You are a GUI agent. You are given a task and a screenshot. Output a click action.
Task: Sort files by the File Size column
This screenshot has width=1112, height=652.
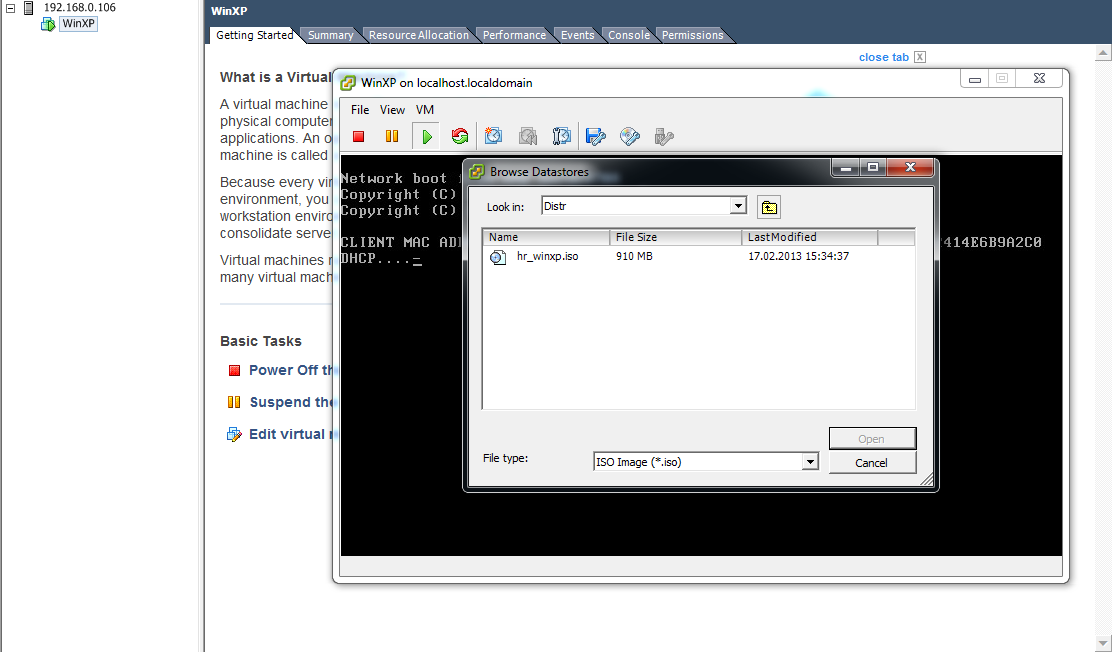click(x=676, y=237)
